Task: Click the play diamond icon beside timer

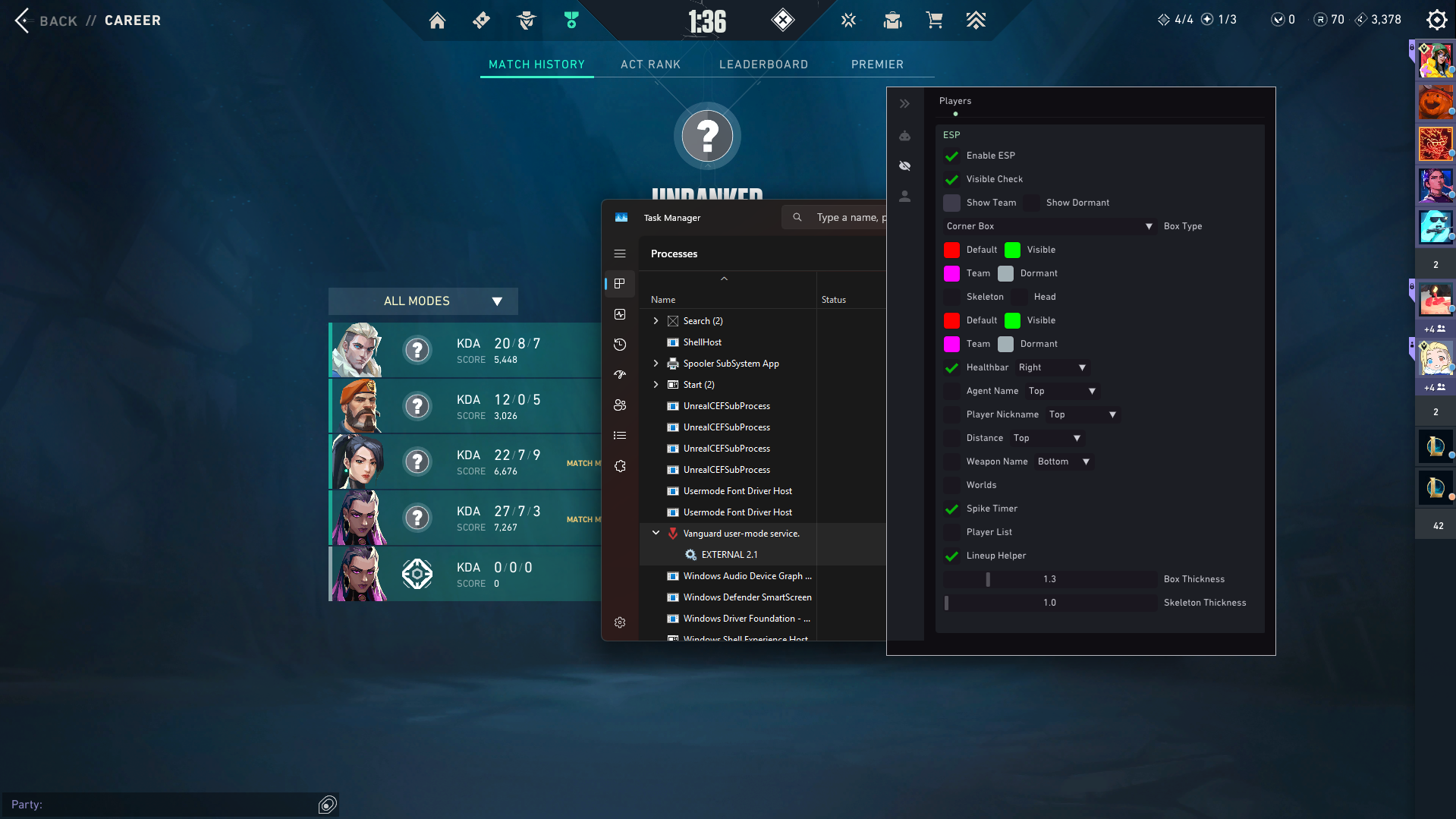Action: click(x=782, y=20)
